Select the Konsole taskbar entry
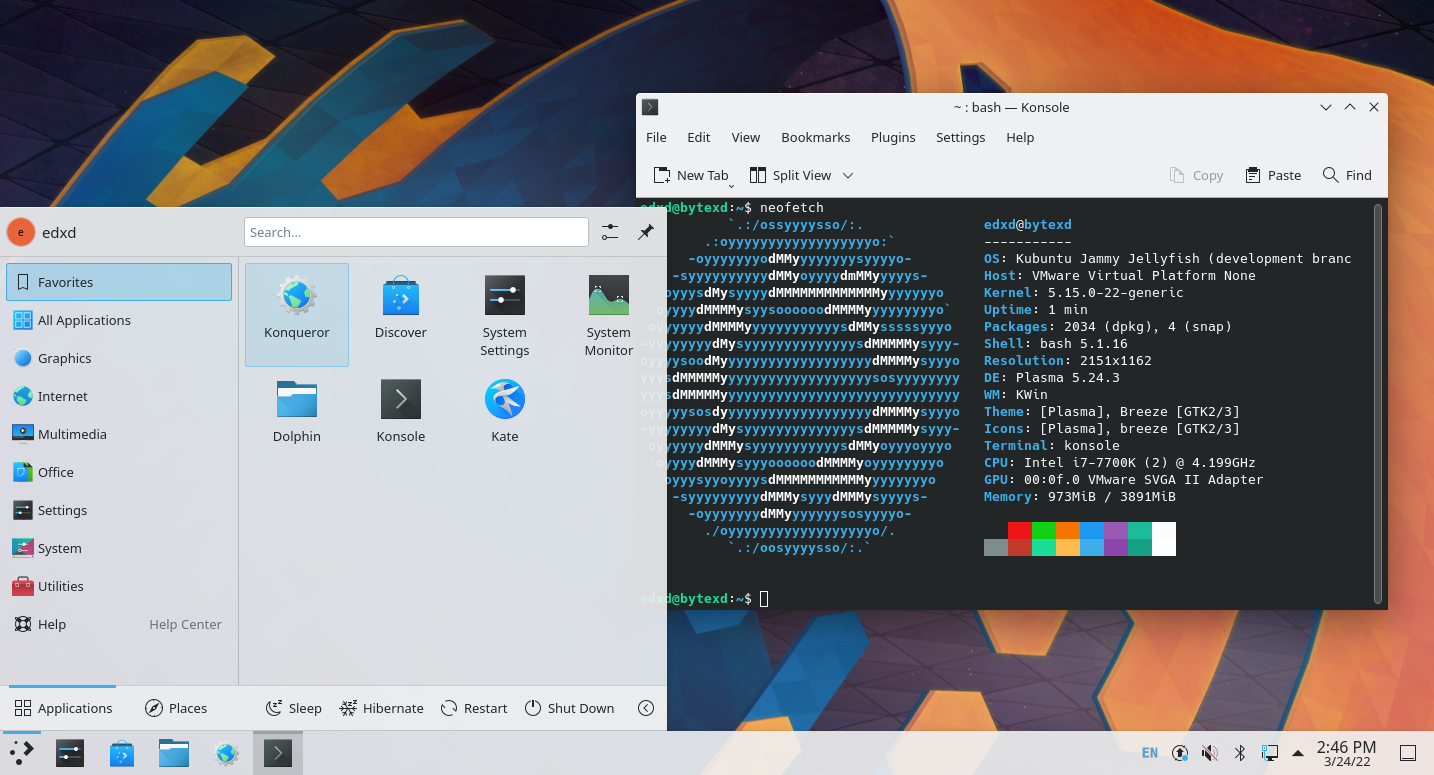 click(277, 753)
